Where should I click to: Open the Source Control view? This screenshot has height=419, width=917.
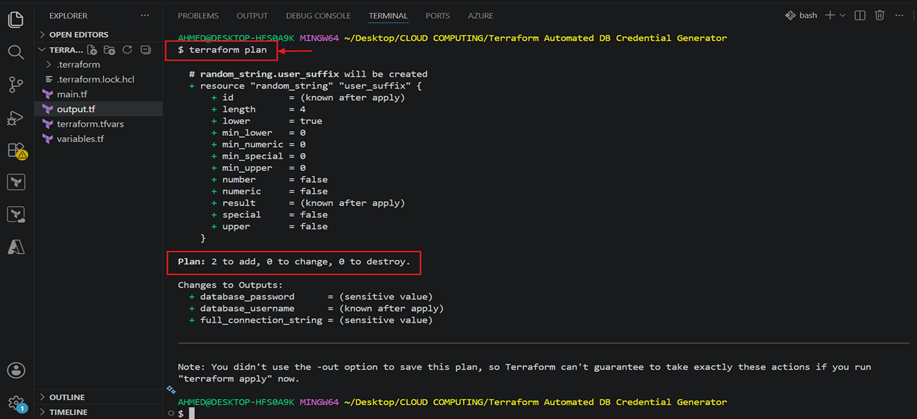(x=15, y=85)
